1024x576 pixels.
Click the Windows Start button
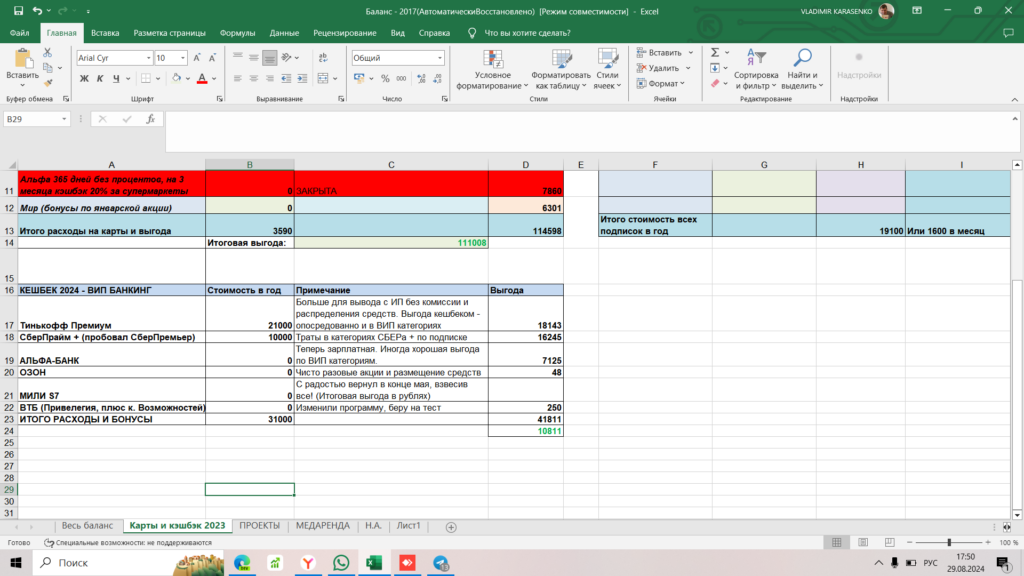click(16, 562)
